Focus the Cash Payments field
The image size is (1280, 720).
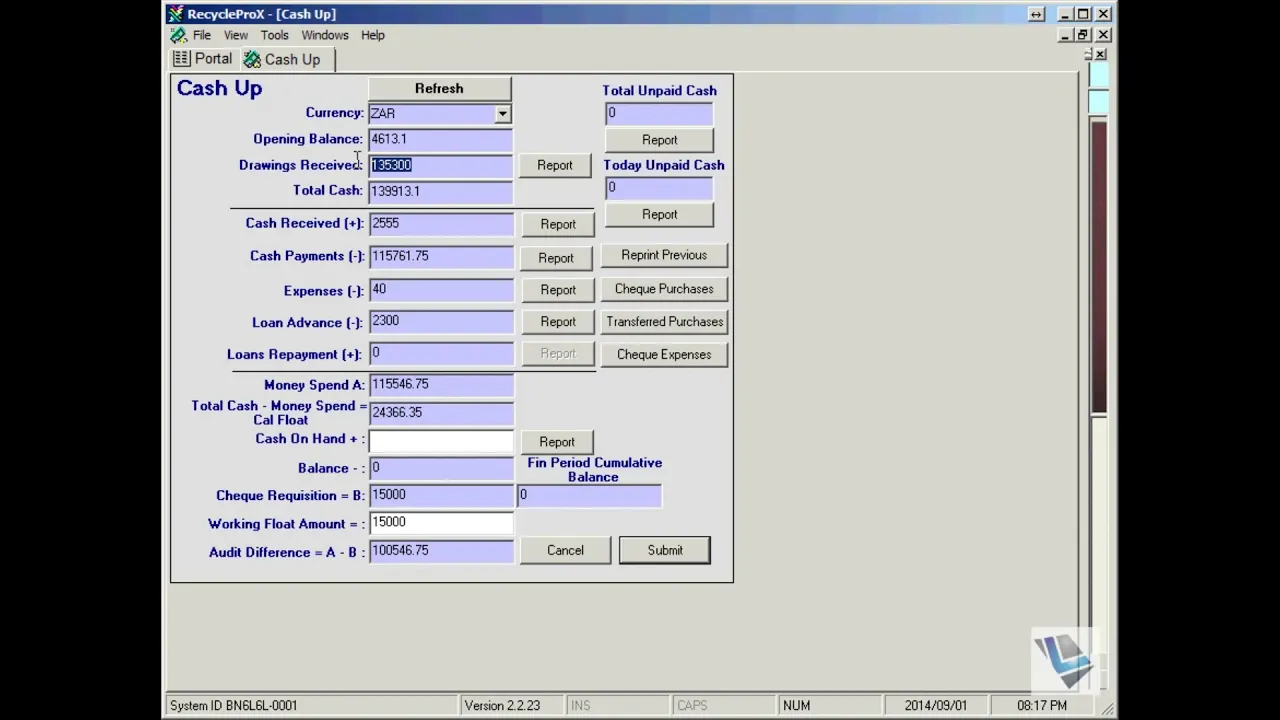tap(440, 257)
